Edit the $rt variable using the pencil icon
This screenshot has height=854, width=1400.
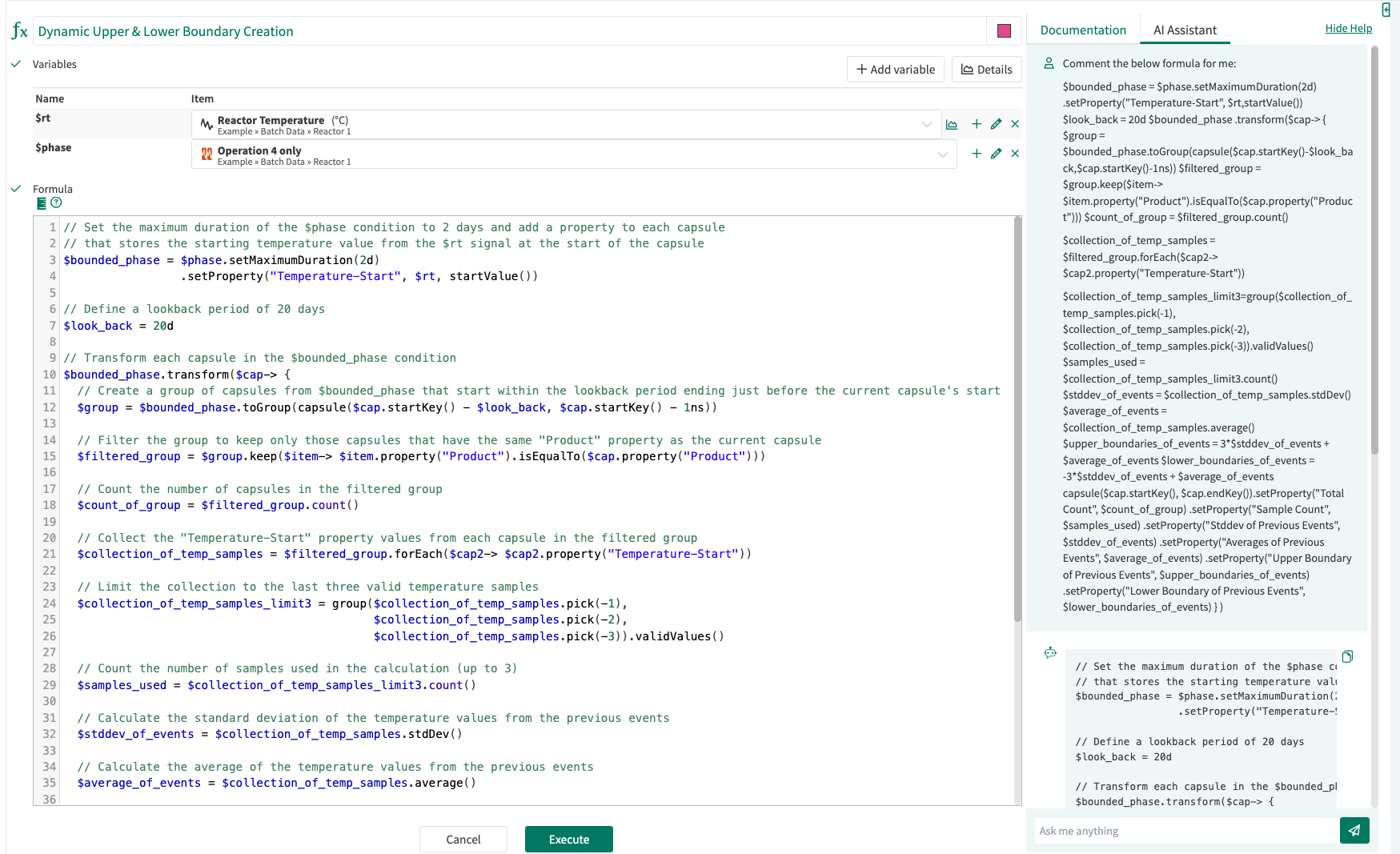[996, 124]
